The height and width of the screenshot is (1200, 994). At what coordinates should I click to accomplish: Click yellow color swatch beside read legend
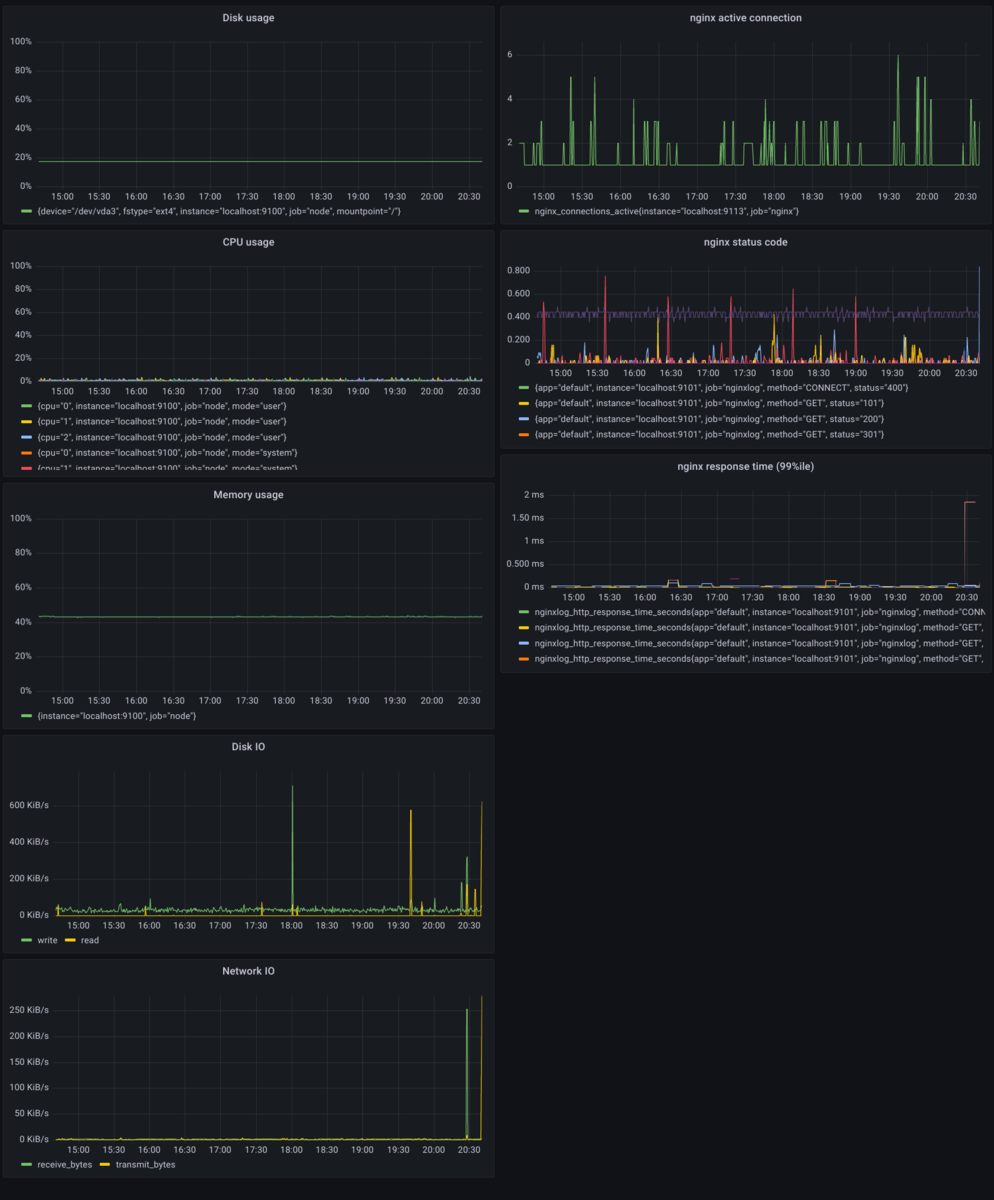tap(70, 940)
